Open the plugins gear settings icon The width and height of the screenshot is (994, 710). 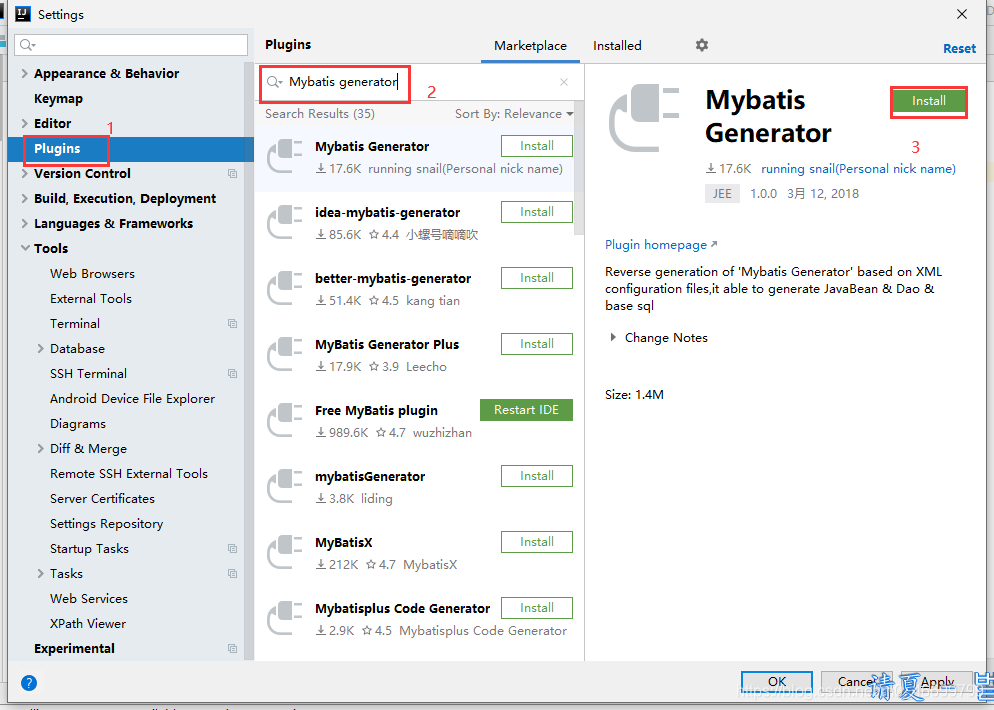[701, 45]
